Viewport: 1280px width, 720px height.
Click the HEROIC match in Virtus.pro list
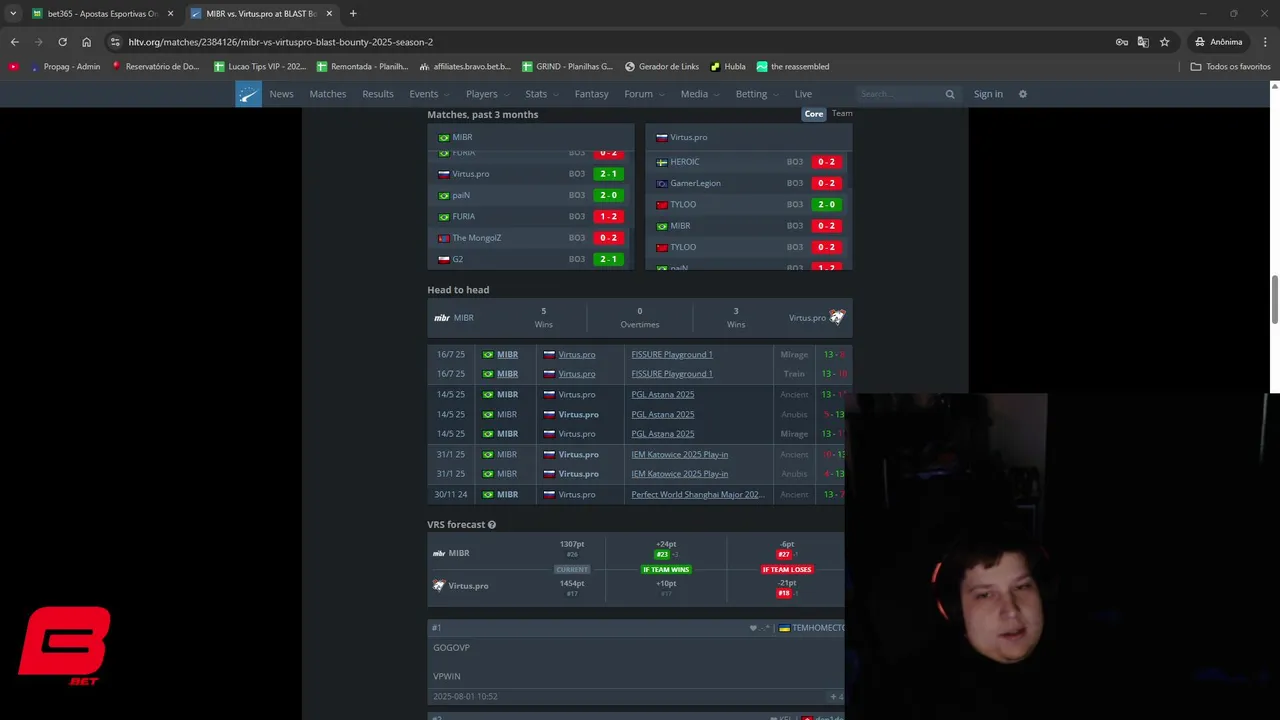point(748,162)
